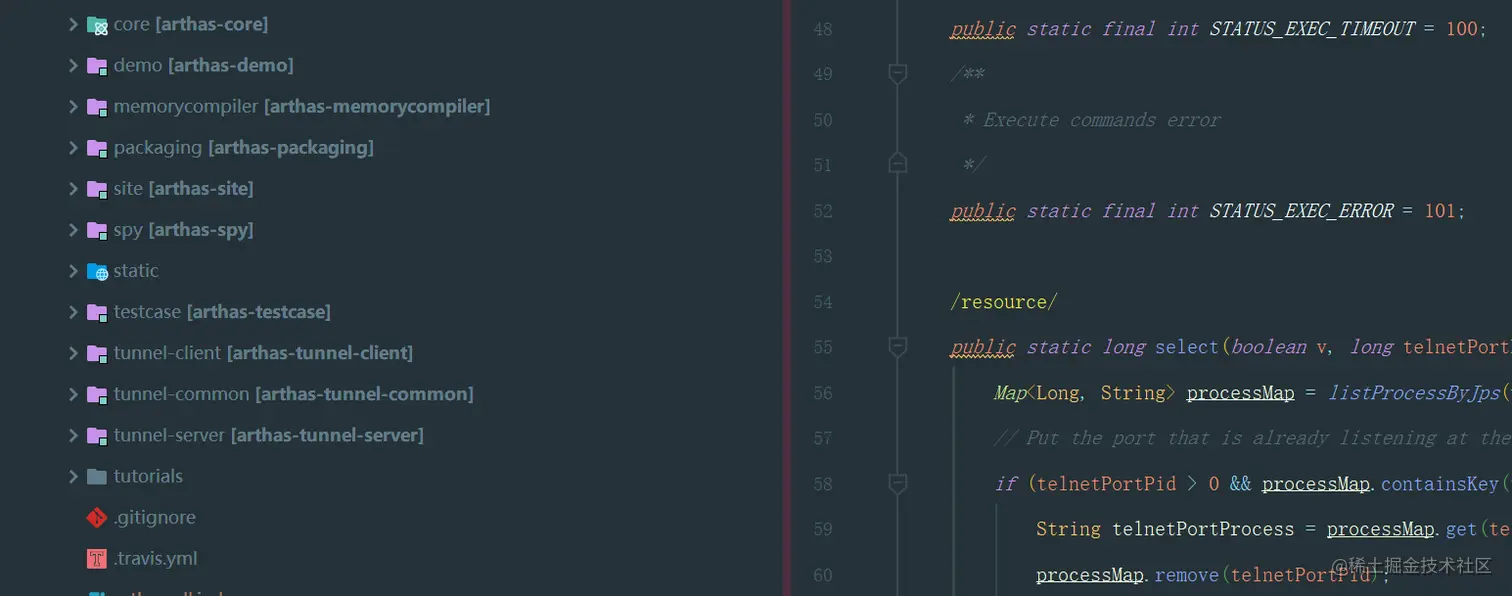Click the demo module folder icon
This screenshot has width=1512, height=596.
coord(97,66)
